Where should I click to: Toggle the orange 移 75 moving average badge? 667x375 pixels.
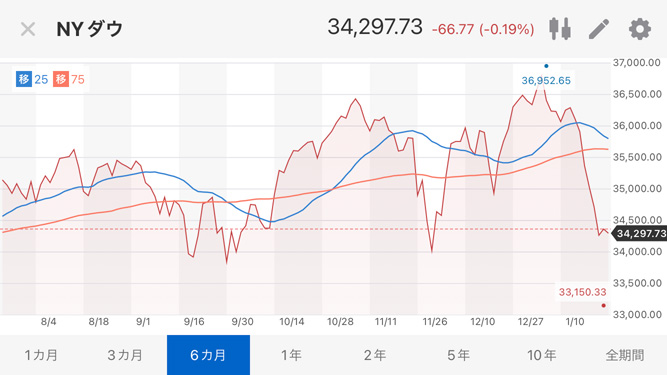[x=69, y=80]
